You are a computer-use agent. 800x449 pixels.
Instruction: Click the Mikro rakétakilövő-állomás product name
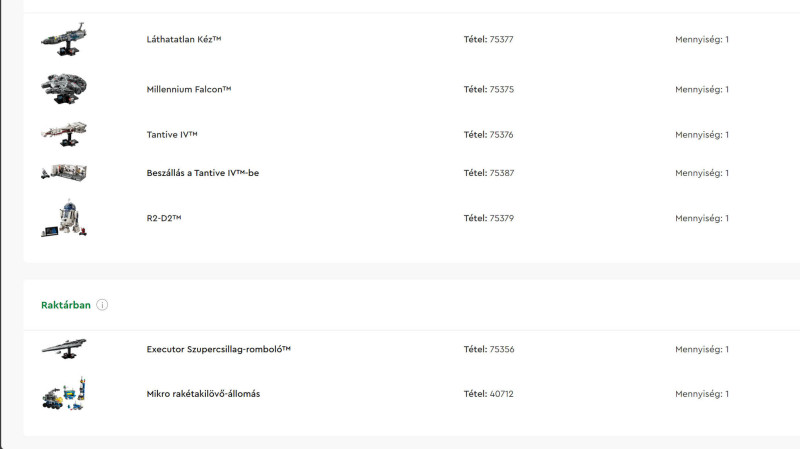point(203,393)
